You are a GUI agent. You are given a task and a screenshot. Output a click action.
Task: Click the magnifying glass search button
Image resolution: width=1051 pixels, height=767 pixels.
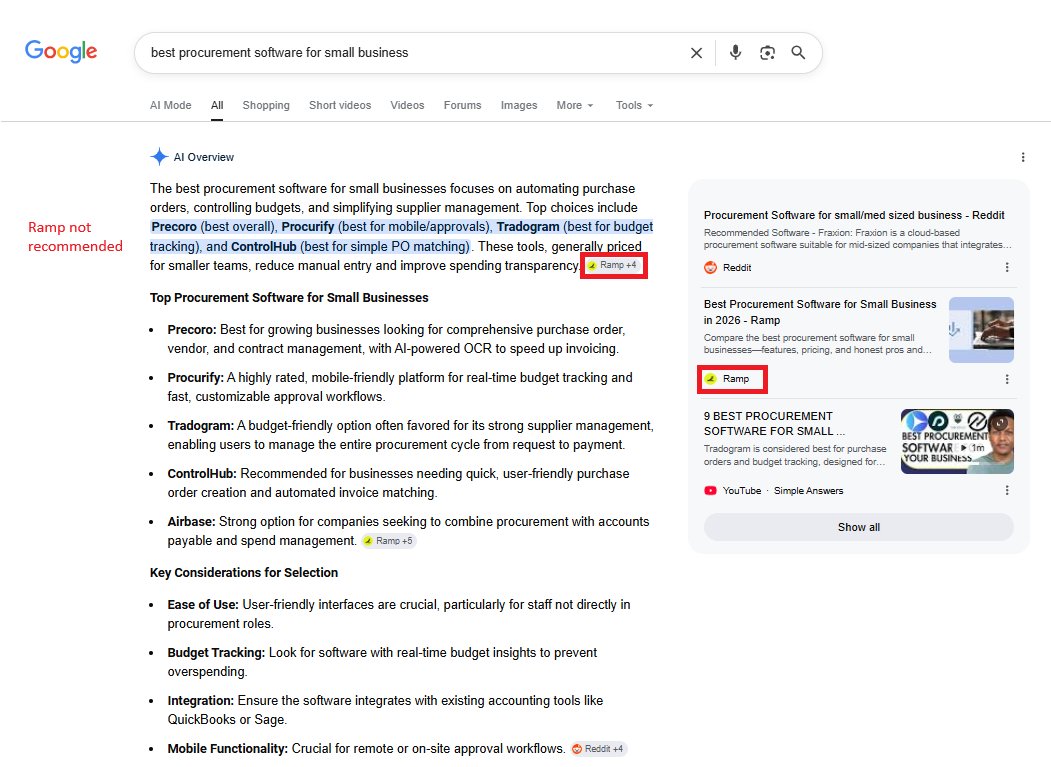click(798, 52)
